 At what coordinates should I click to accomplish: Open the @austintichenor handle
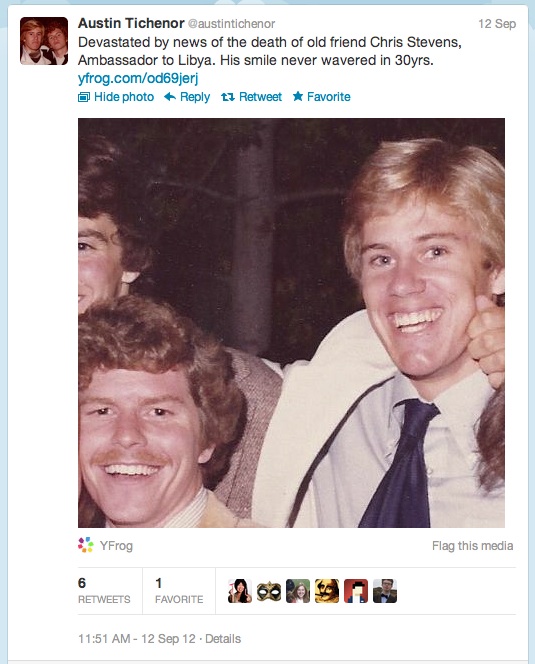click(x=231, y=24)
